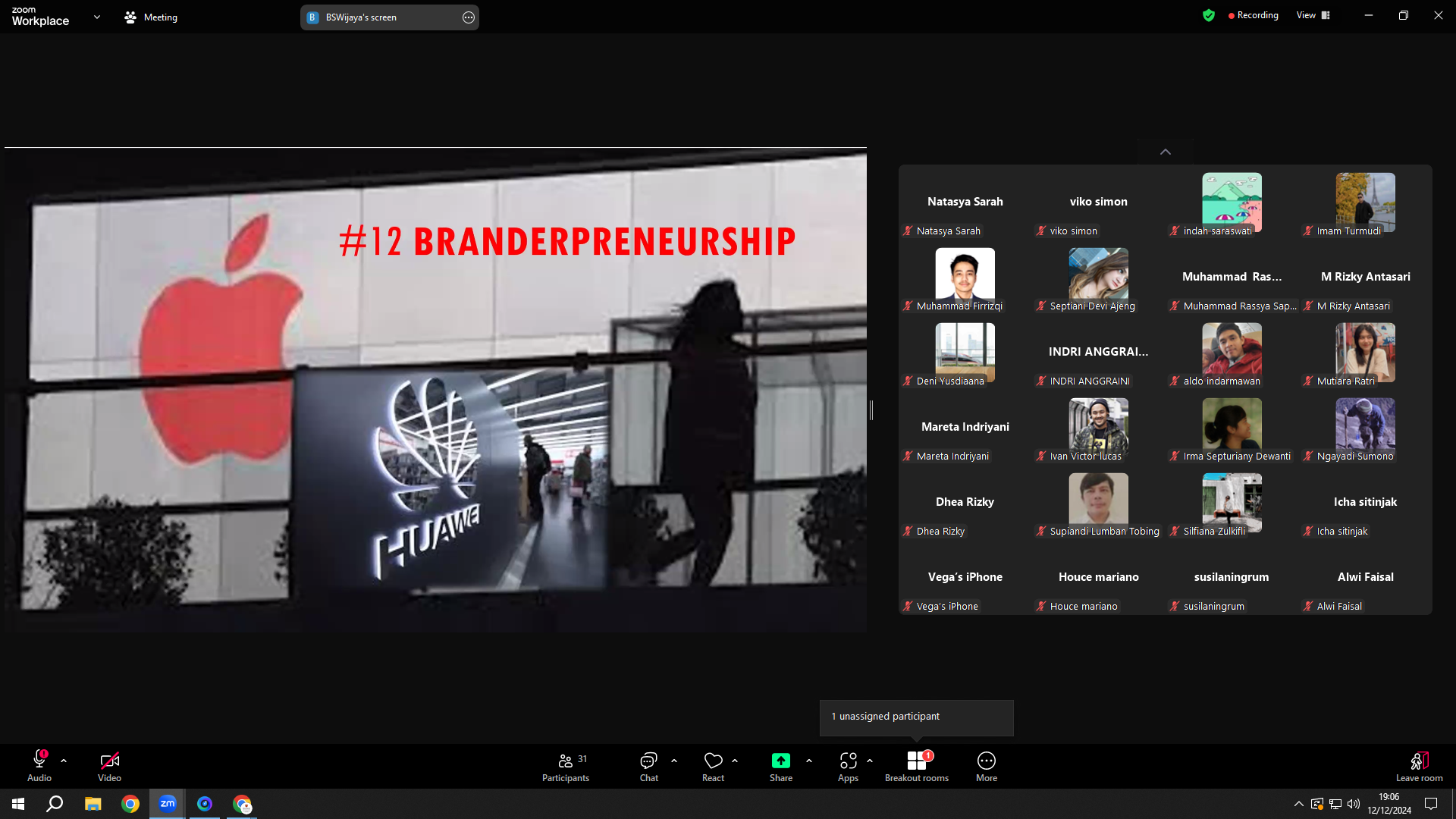1456x819 pixels.
Task: Expand apps options arrow beside Apps
Action: click(x=870, y=761)
